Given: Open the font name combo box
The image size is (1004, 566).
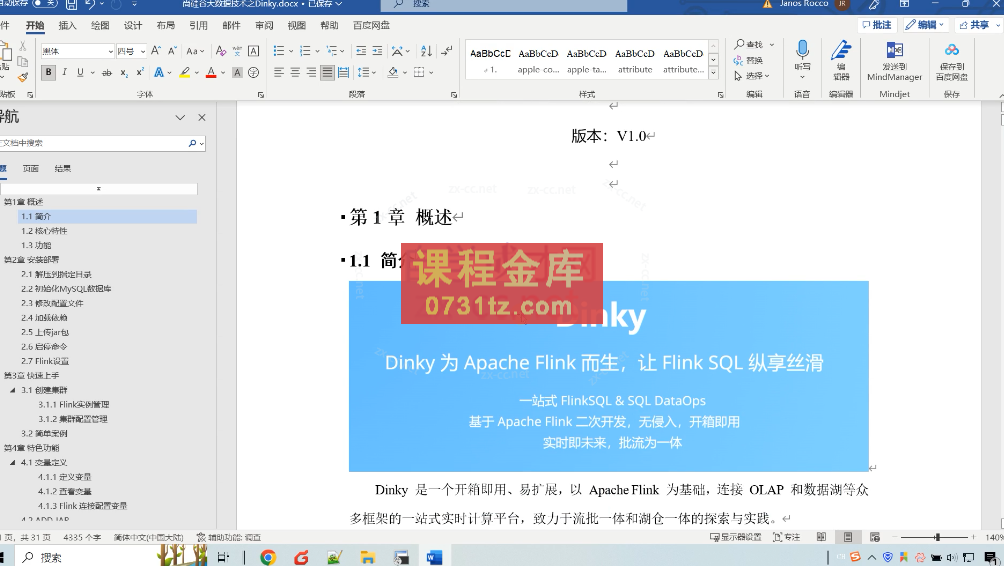Looking at the screenshot, I should 77,51.
